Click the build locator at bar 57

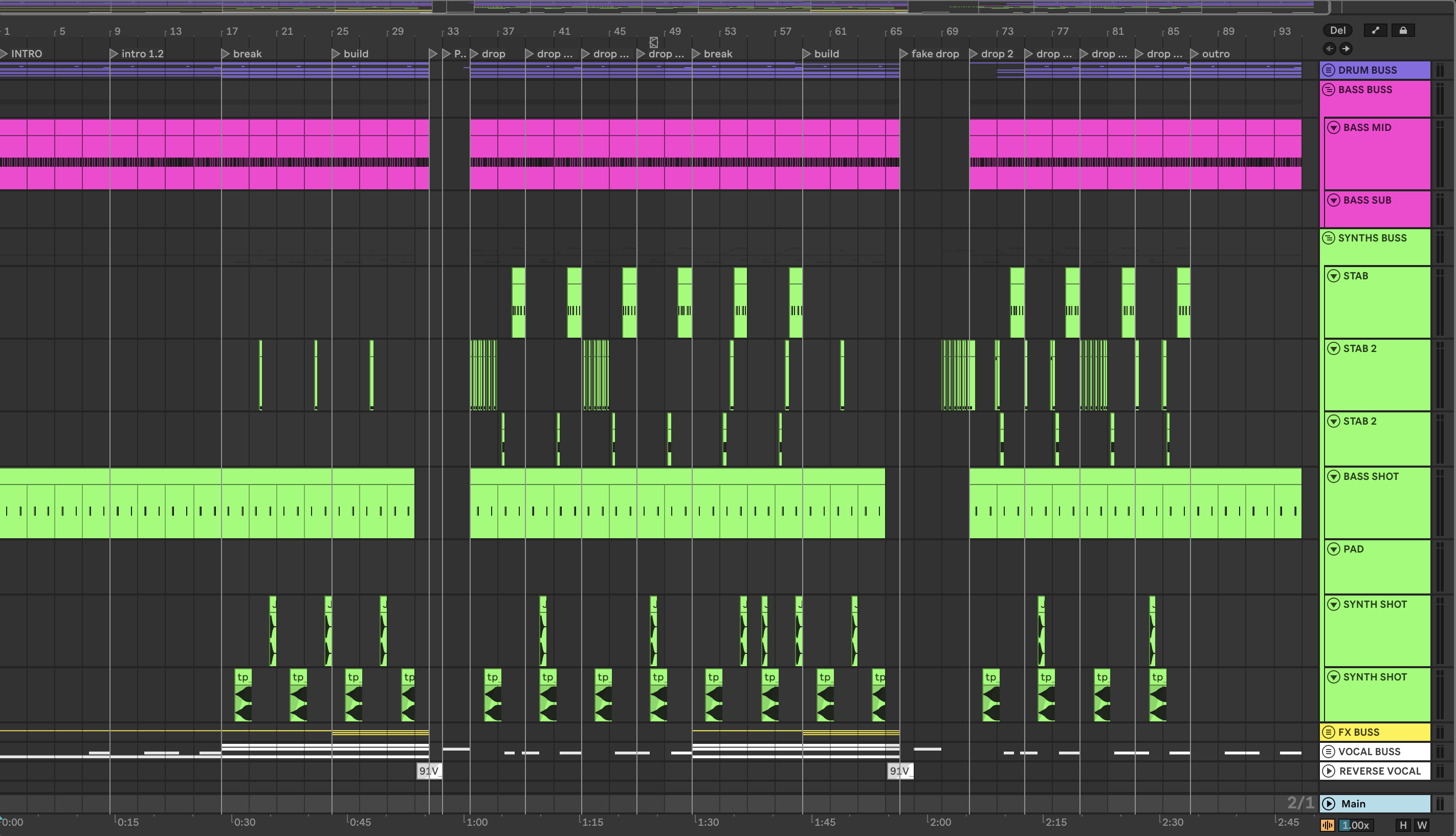coord(822,54)
